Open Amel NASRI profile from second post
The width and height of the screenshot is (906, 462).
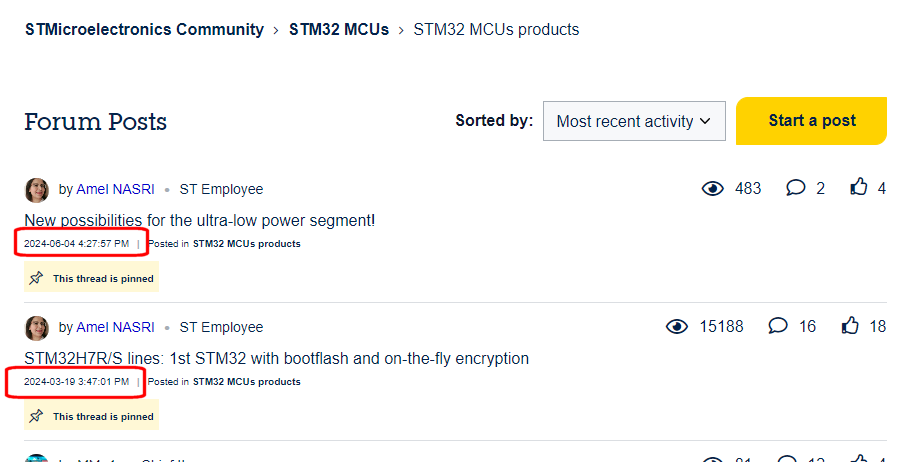coord(115,327)
